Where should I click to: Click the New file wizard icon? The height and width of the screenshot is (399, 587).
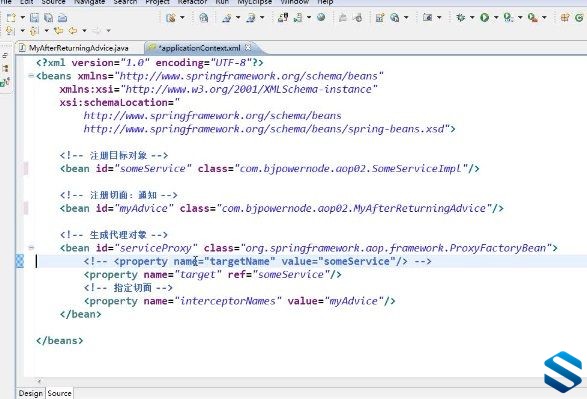click(x=11, y=18)
